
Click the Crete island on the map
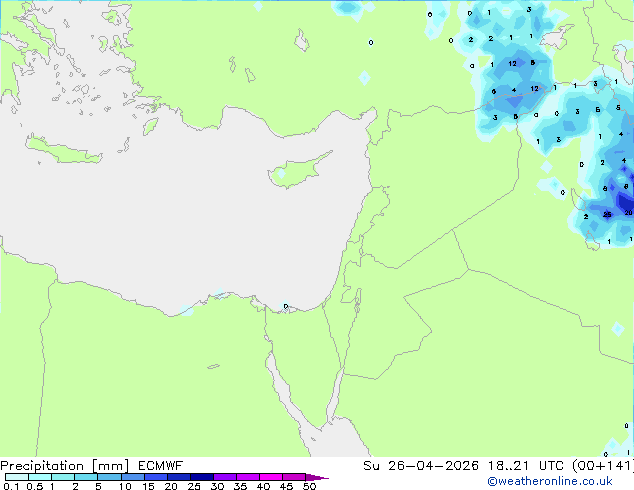coord(63,150)
